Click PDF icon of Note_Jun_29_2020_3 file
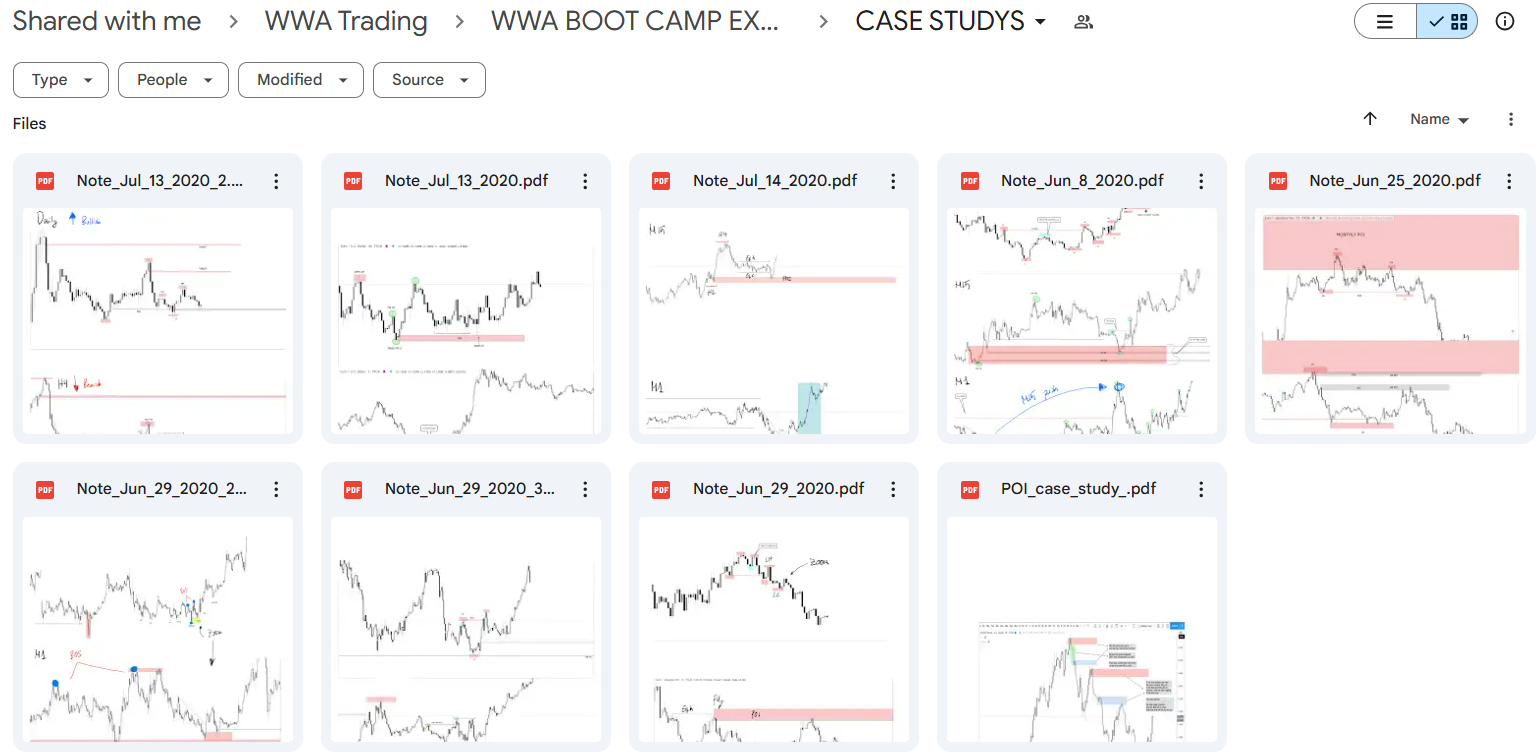This screenshot has width=1539, height=755. (x=353, y=489)
